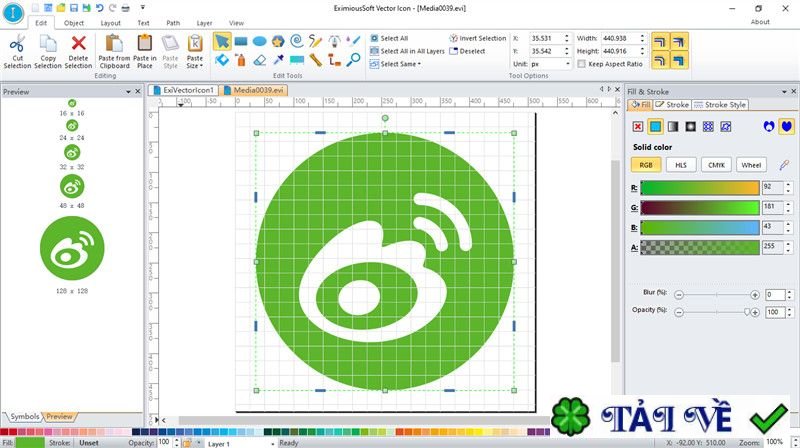
Task: Click the Invert Selection button
Action: click(x=477, y=38)
